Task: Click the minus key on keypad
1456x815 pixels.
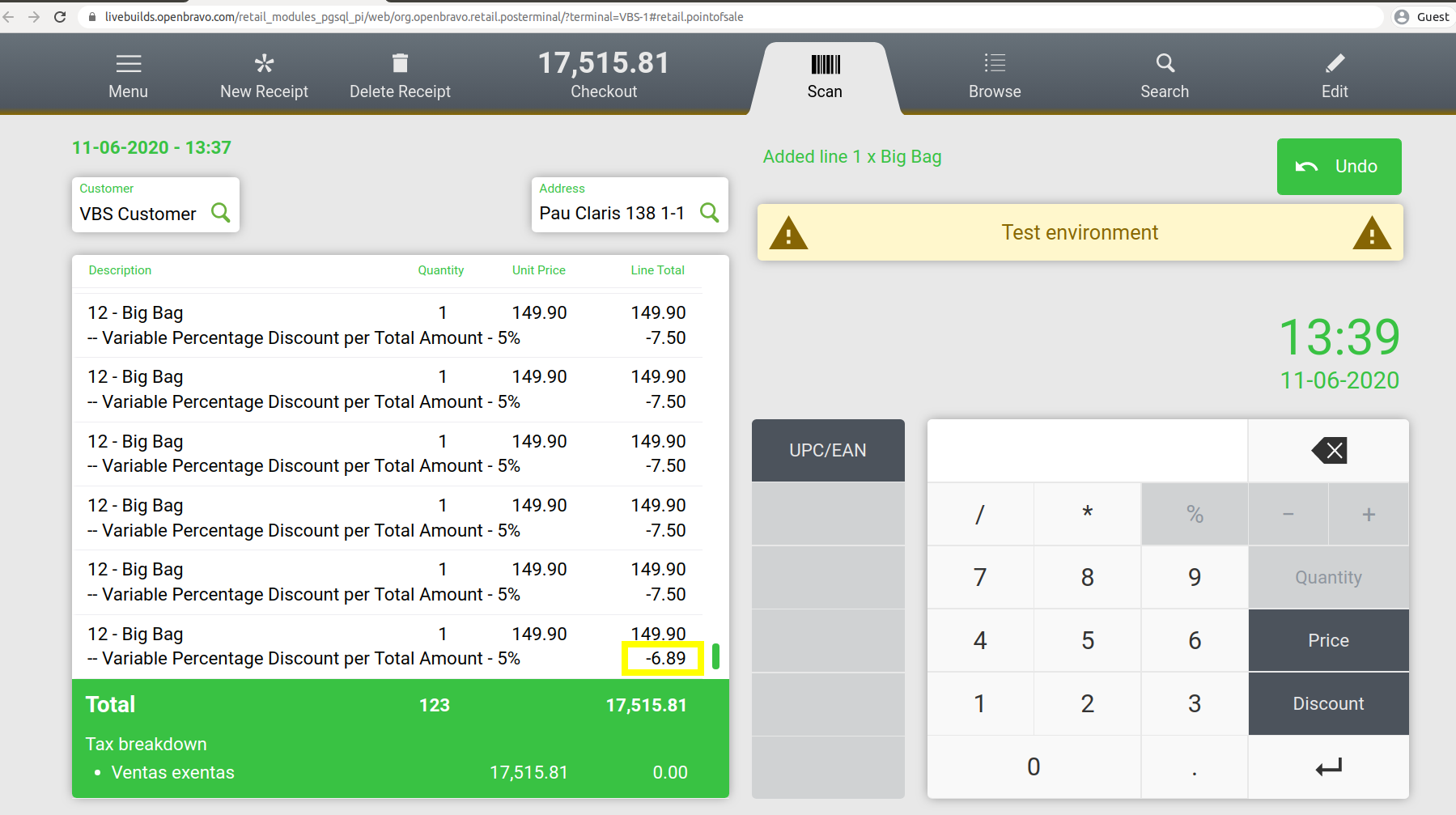Action: click(x=1288, y=514)
